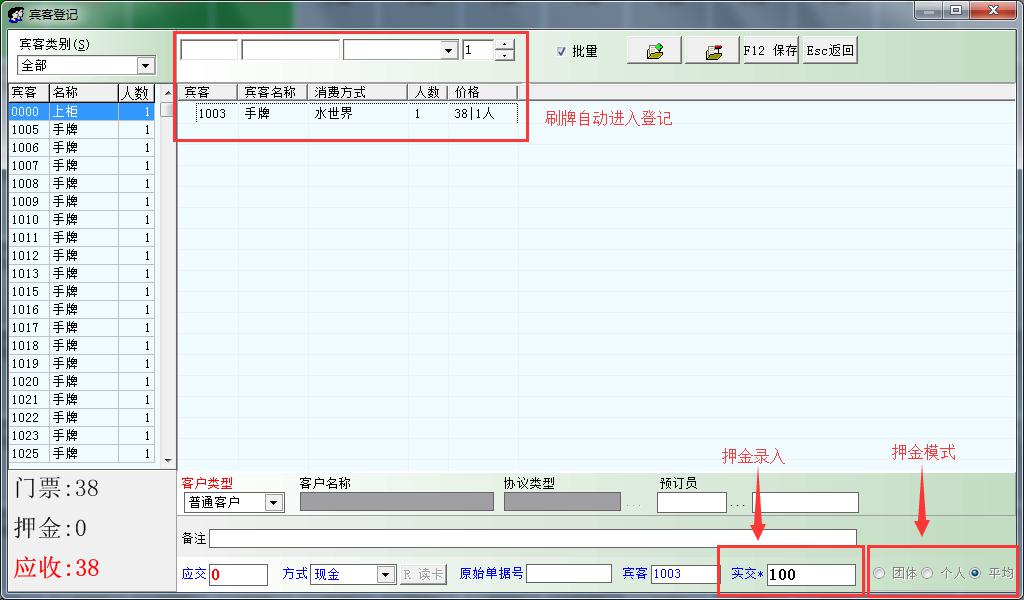Click the guest name input at top

click(x=291, y=50)
